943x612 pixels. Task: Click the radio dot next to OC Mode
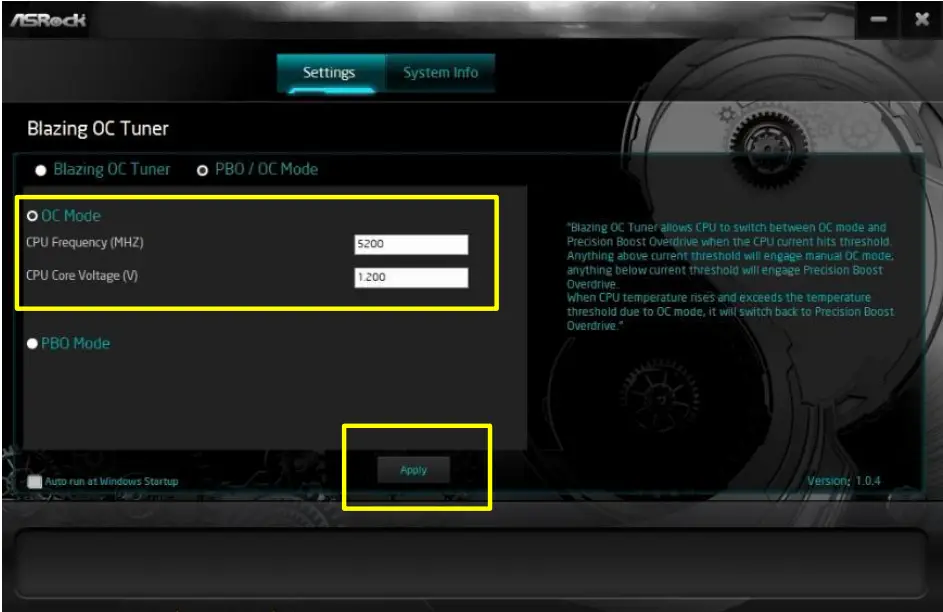pyautogui.click(x=32, y=214)
